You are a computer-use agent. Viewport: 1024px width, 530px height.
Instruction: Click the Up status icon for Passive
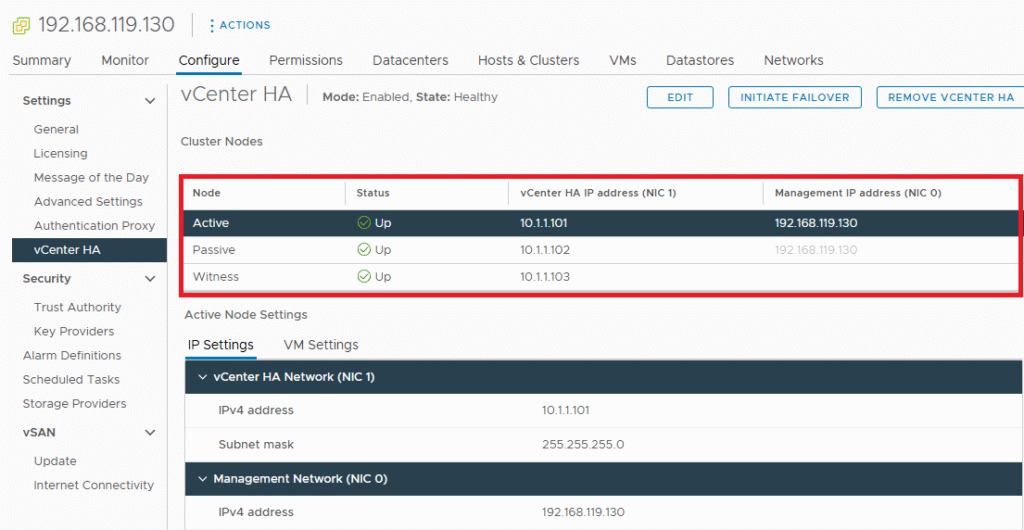click(x=364, y=250)
